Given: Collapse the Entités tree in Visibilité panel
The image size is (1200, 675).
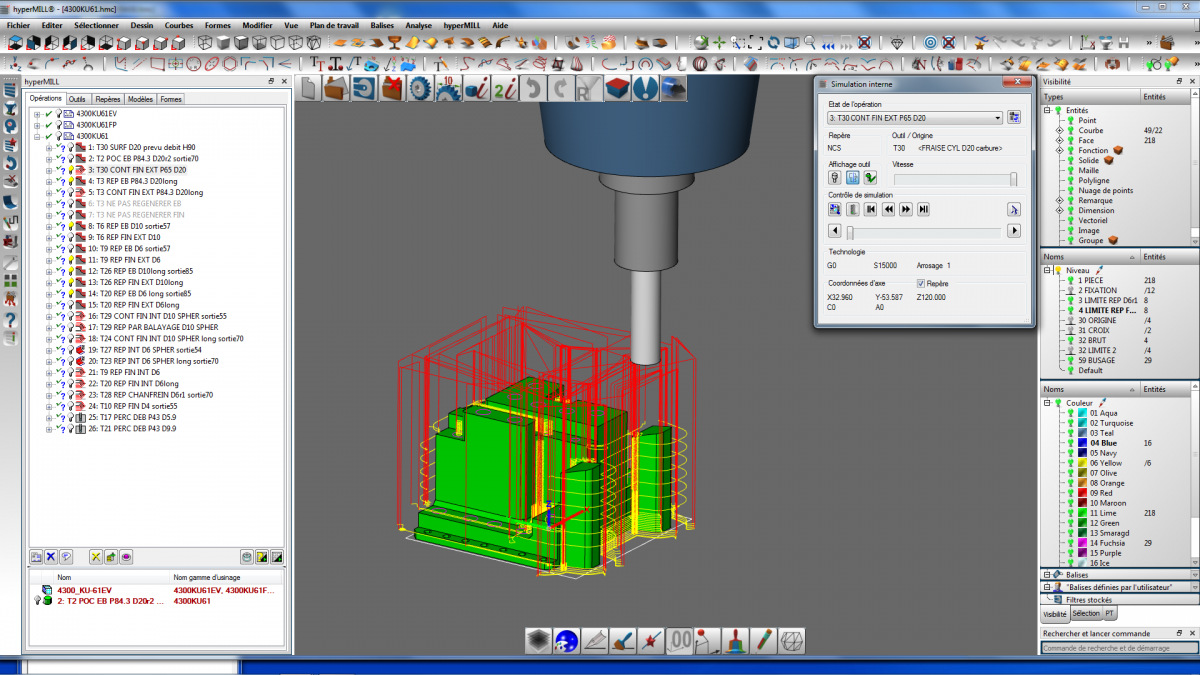Looking at the screenshot, I should [x=1047, y=110].
